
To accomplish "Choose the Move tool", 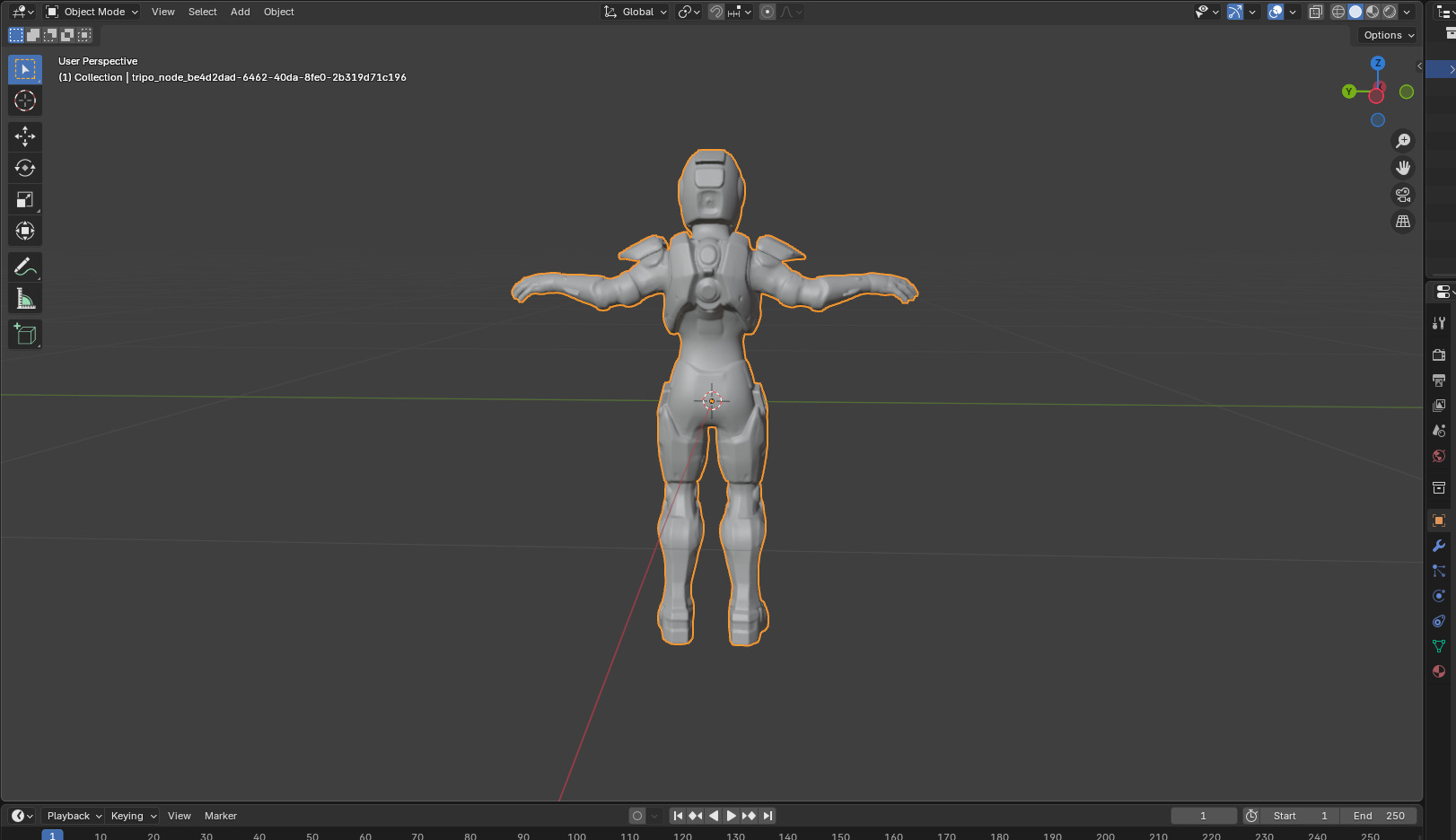I will pos(25,136).
